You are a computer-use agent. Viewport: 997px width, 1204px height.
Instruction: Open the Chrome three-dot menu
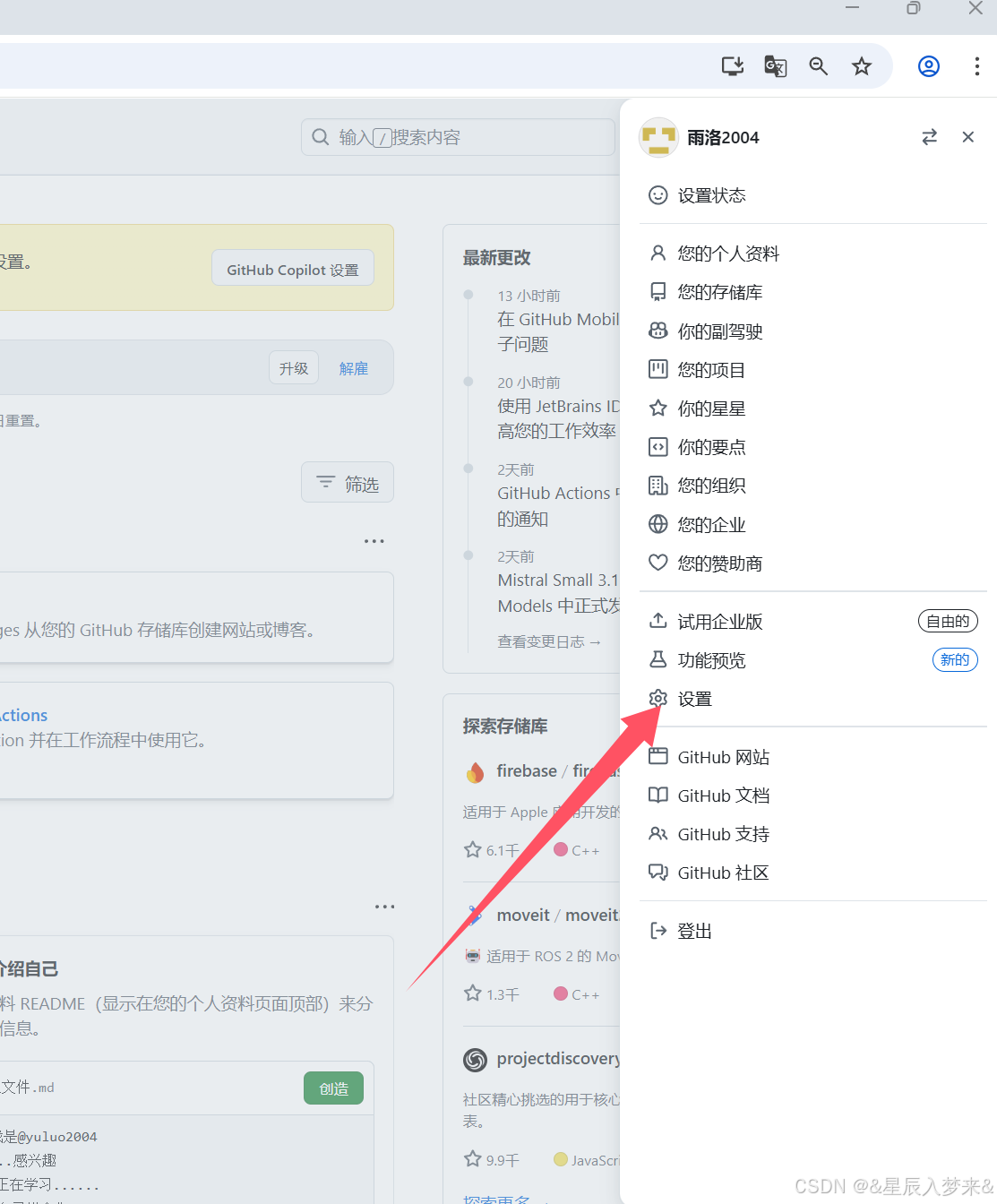click(977, 65)
